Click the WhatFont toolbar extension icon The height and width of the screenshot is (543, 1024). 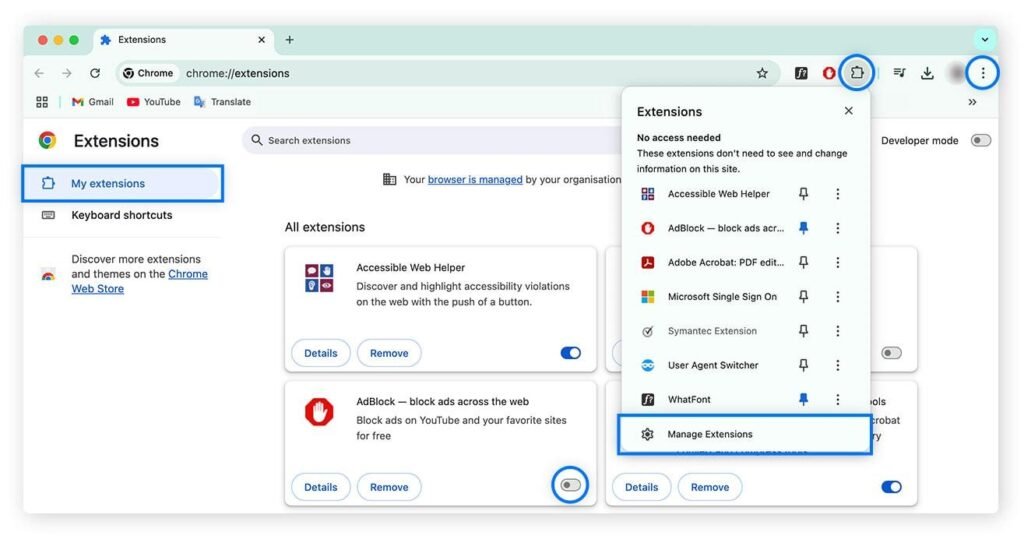coord(801,73)
